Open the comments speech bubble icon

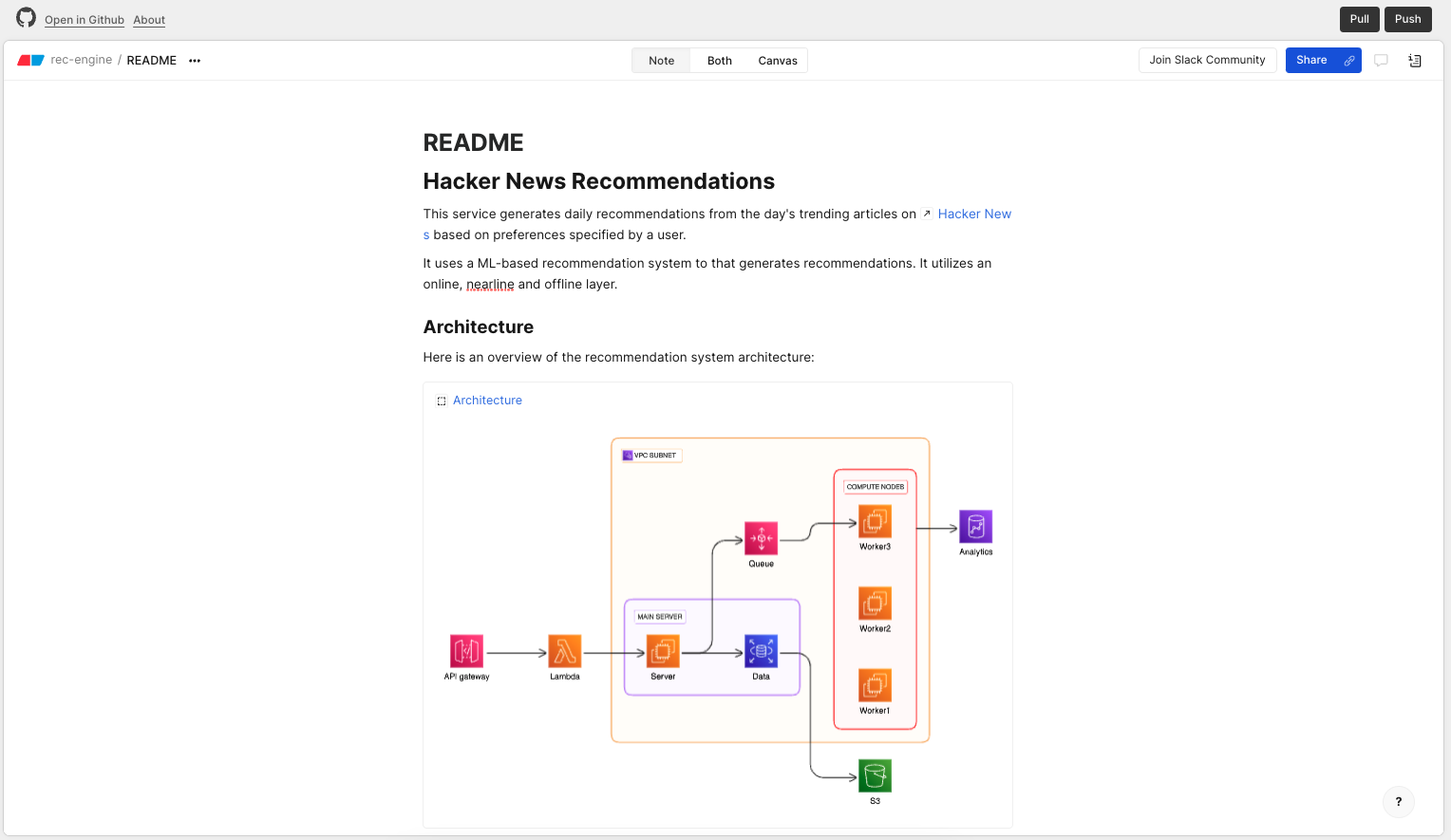click(x=1382, y=60)
